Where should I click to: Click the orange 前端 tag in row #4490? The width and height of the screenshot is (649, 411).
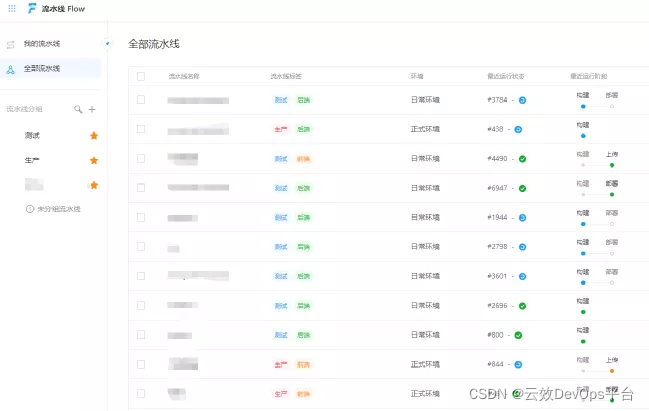coord(303,159)
